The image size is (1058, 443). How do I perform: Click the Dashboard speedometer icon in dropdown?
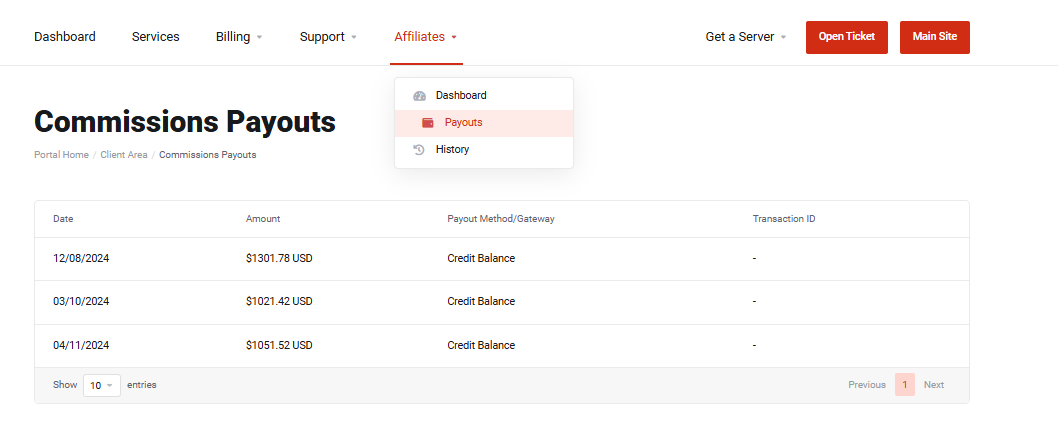[x=419, y=96]
